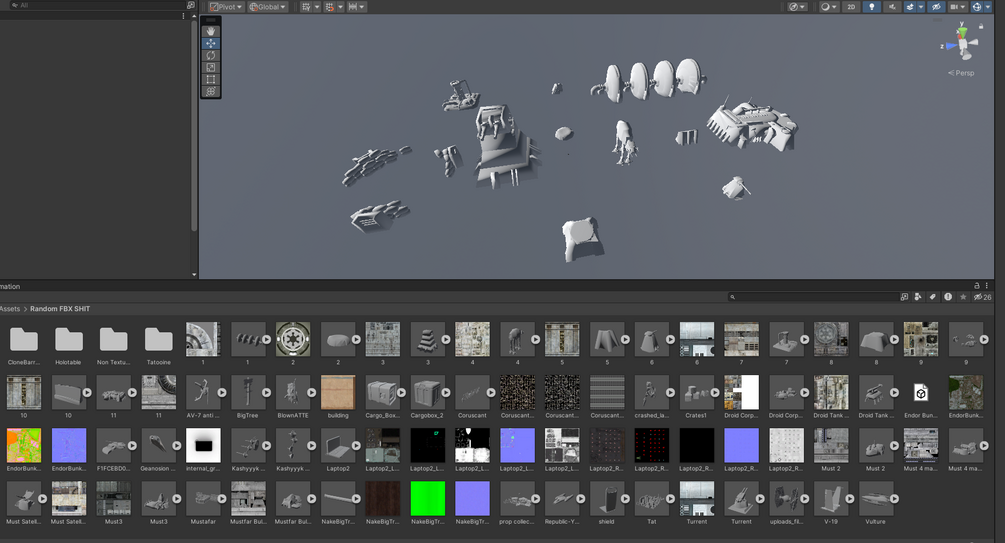Expand the BigTree model sub-assets
Screen dimensions: 1005x543
point(267,392)
